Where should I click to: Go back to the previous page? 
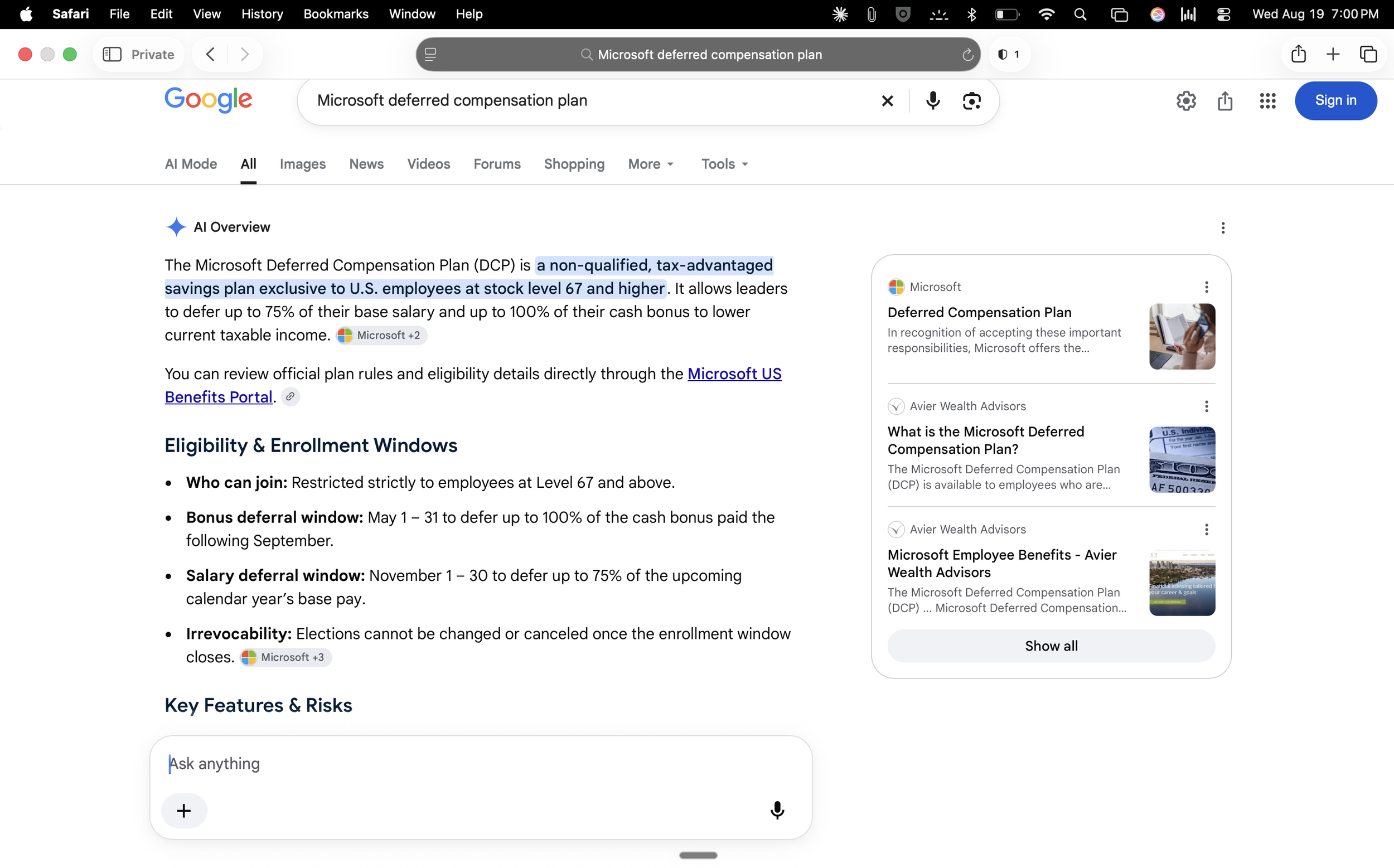coord(210,55)
